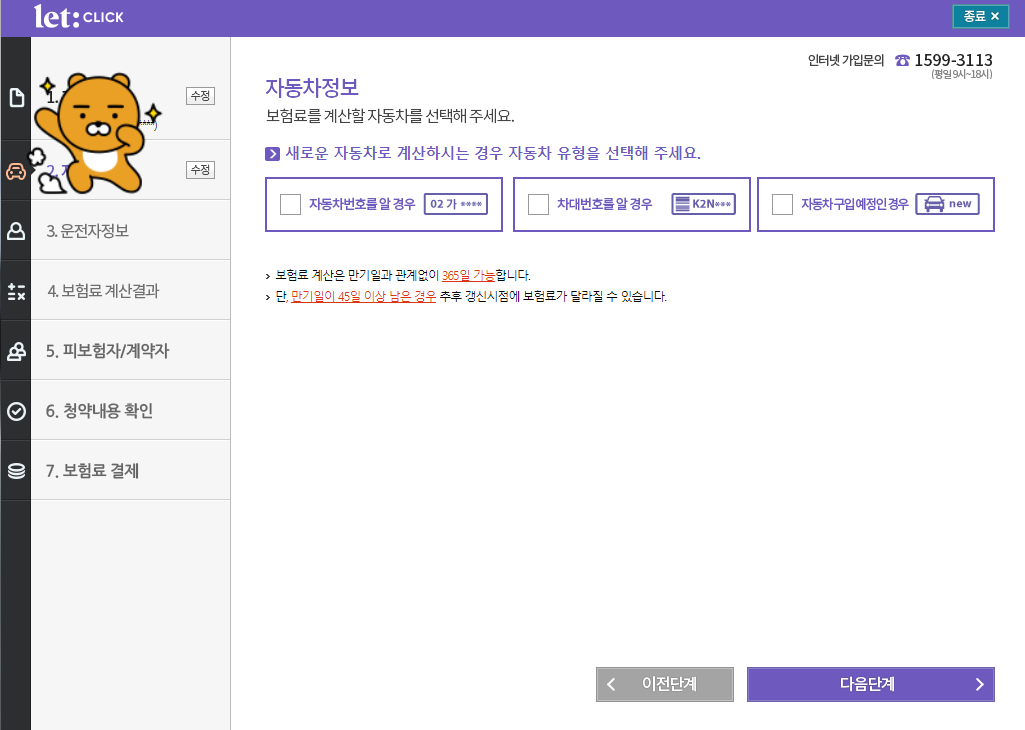Click the new car icon badge
This screenshot has width=1025, height=730.
(x=947, y=204)
